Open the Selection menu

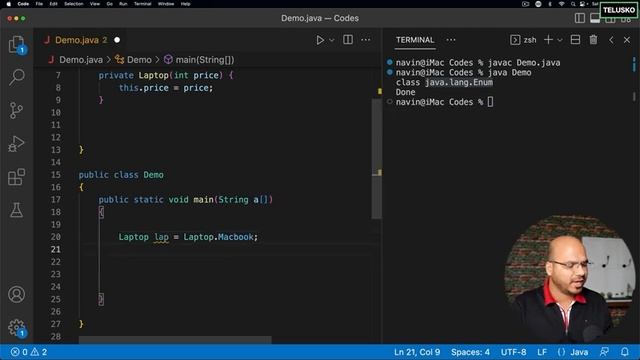(x=74, y=4)
